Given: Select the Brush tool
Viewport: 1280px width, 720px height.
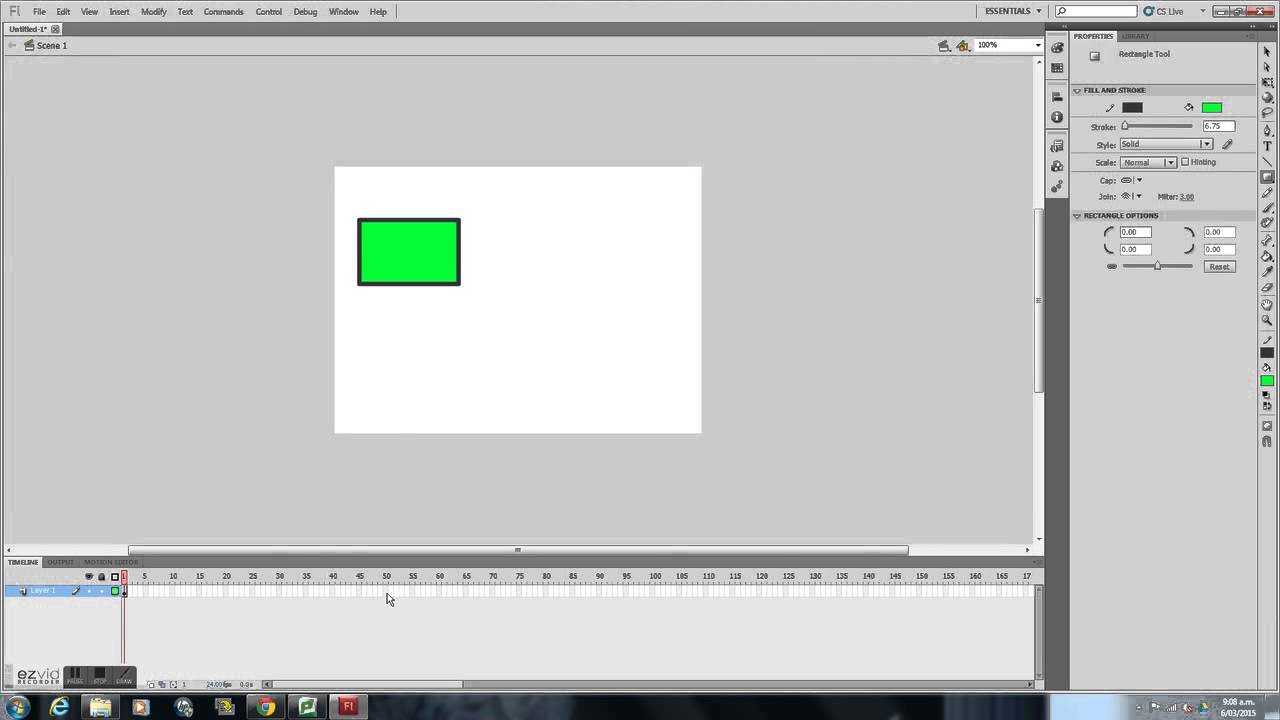Looking at the screenshot, I should (1267, 207).
